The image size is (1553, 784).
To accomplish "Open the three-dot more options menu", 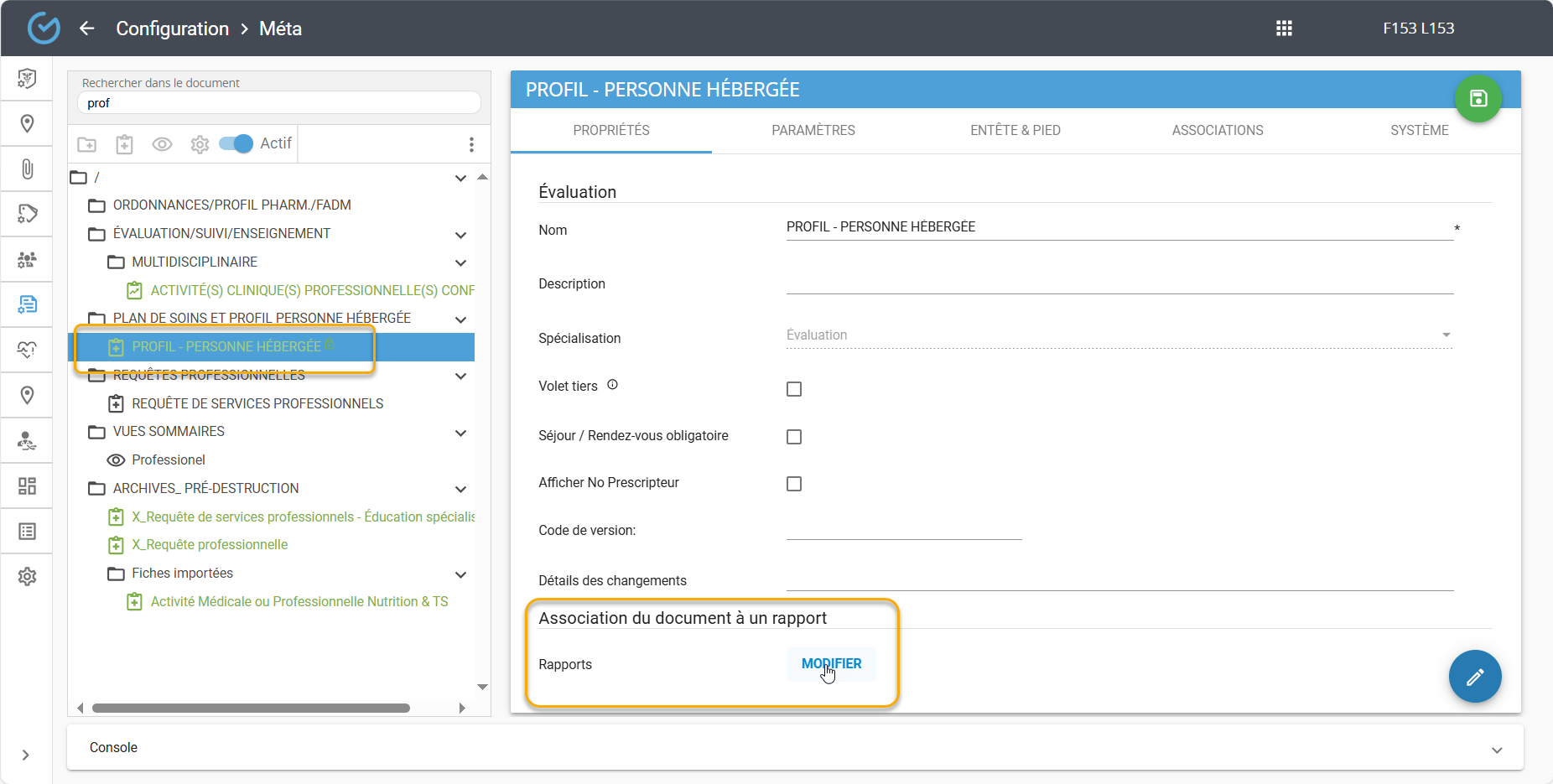I will pos(471,144).
